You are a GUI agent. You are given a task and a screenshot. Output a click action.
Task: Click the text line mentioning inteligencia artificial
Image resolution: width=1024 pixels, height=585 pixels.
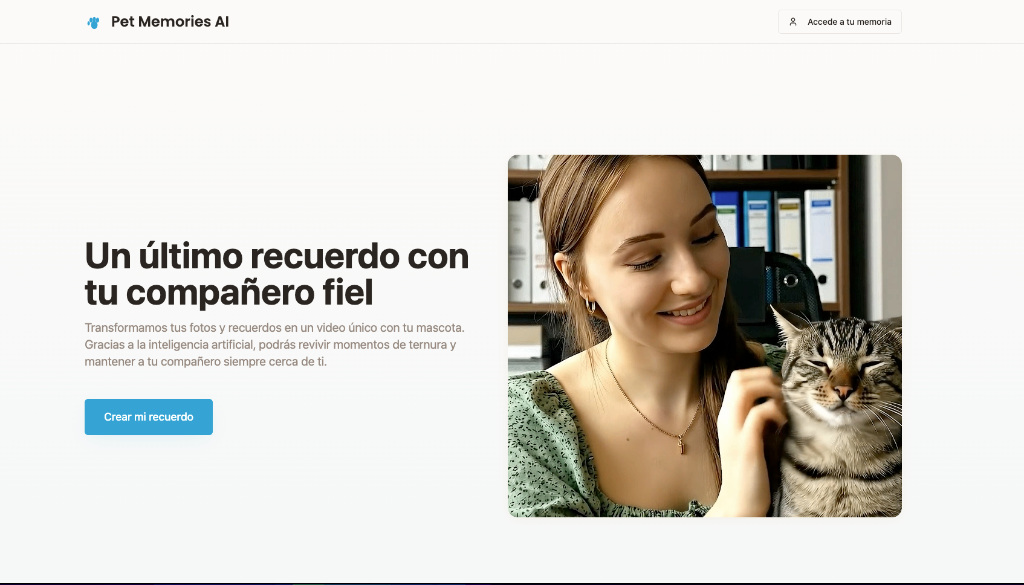(x=270, y=345)
